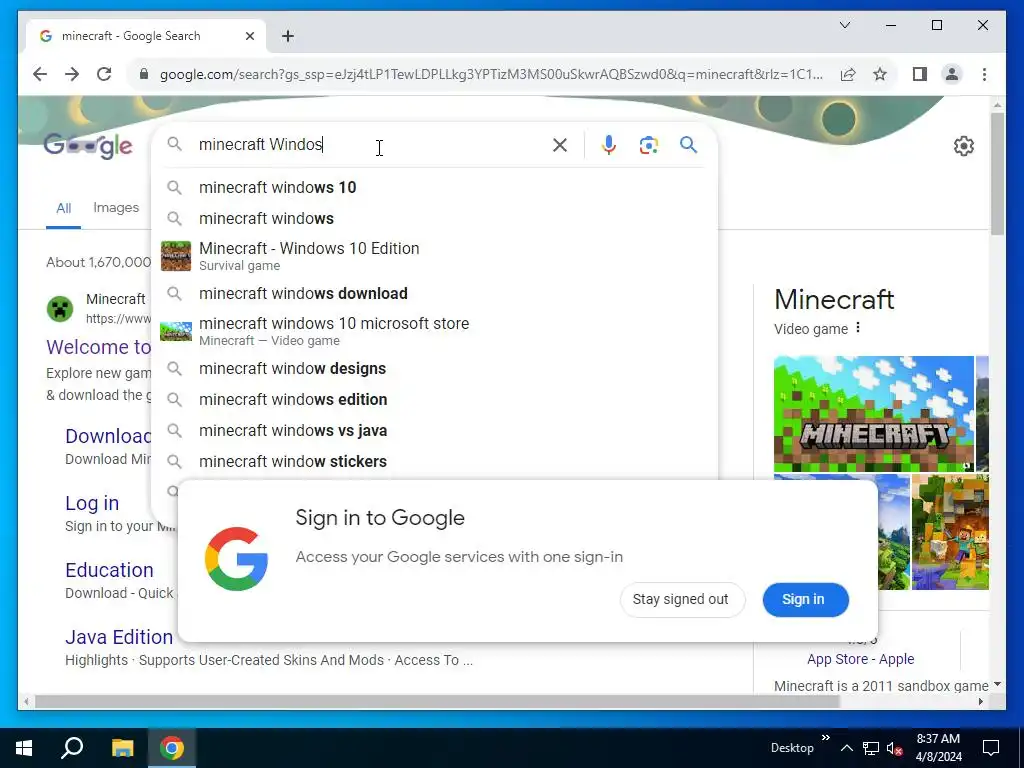
Task: Share this page via the share icon
Action: pos(848,74)
